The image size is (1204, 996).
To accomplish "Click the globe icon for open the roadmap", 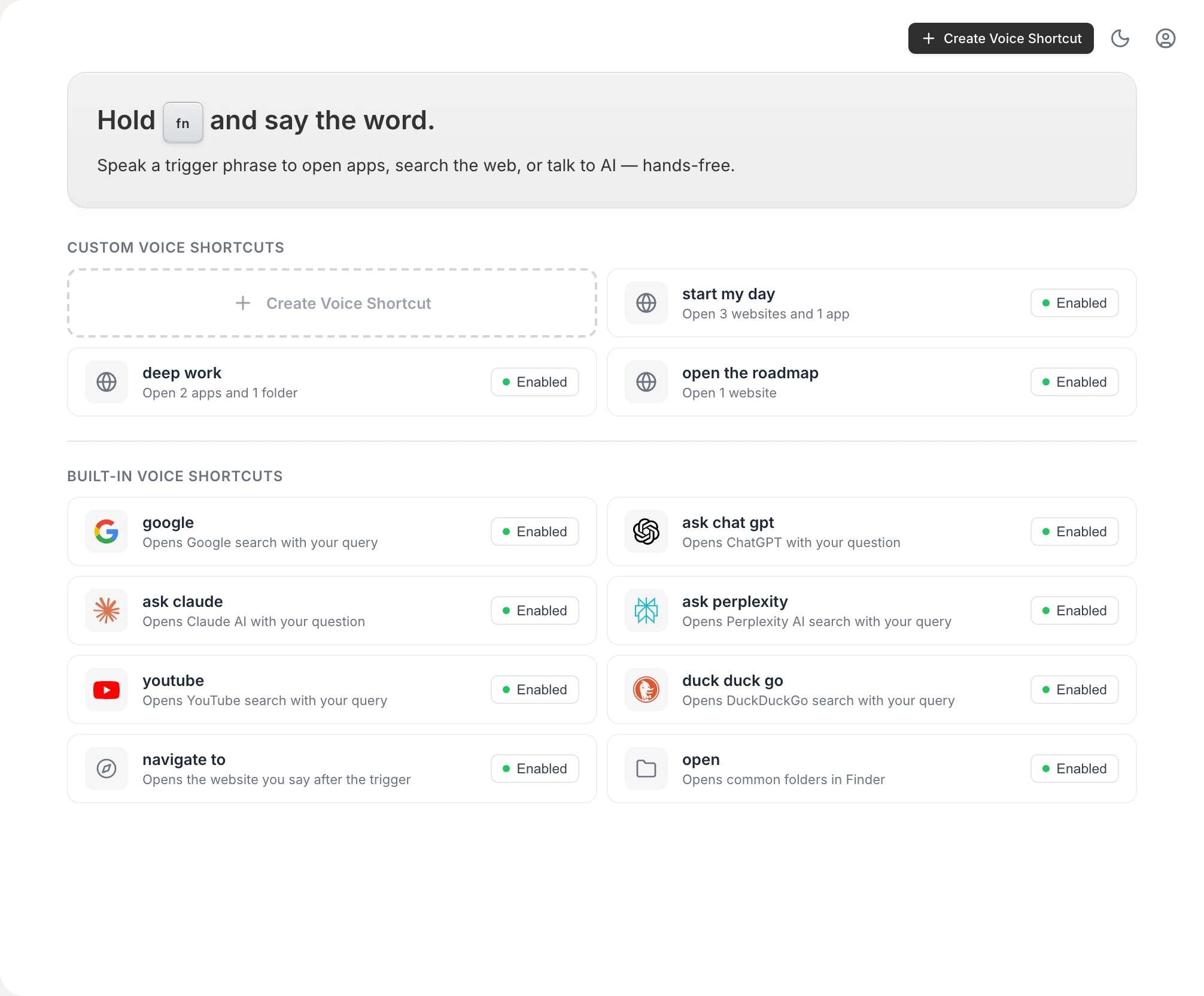I will [x=646, y=382].
